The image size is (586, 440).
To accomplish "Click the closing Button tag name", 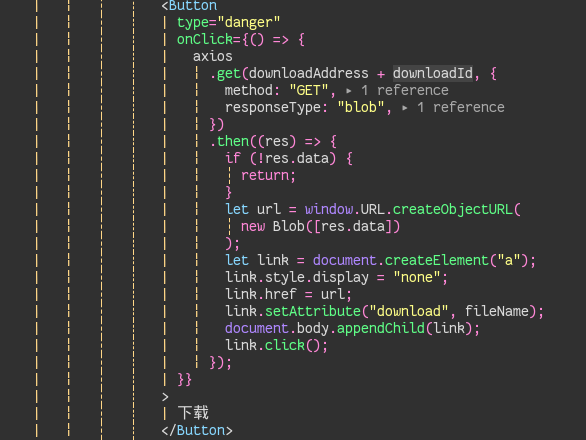I will (x=201, y=430).
